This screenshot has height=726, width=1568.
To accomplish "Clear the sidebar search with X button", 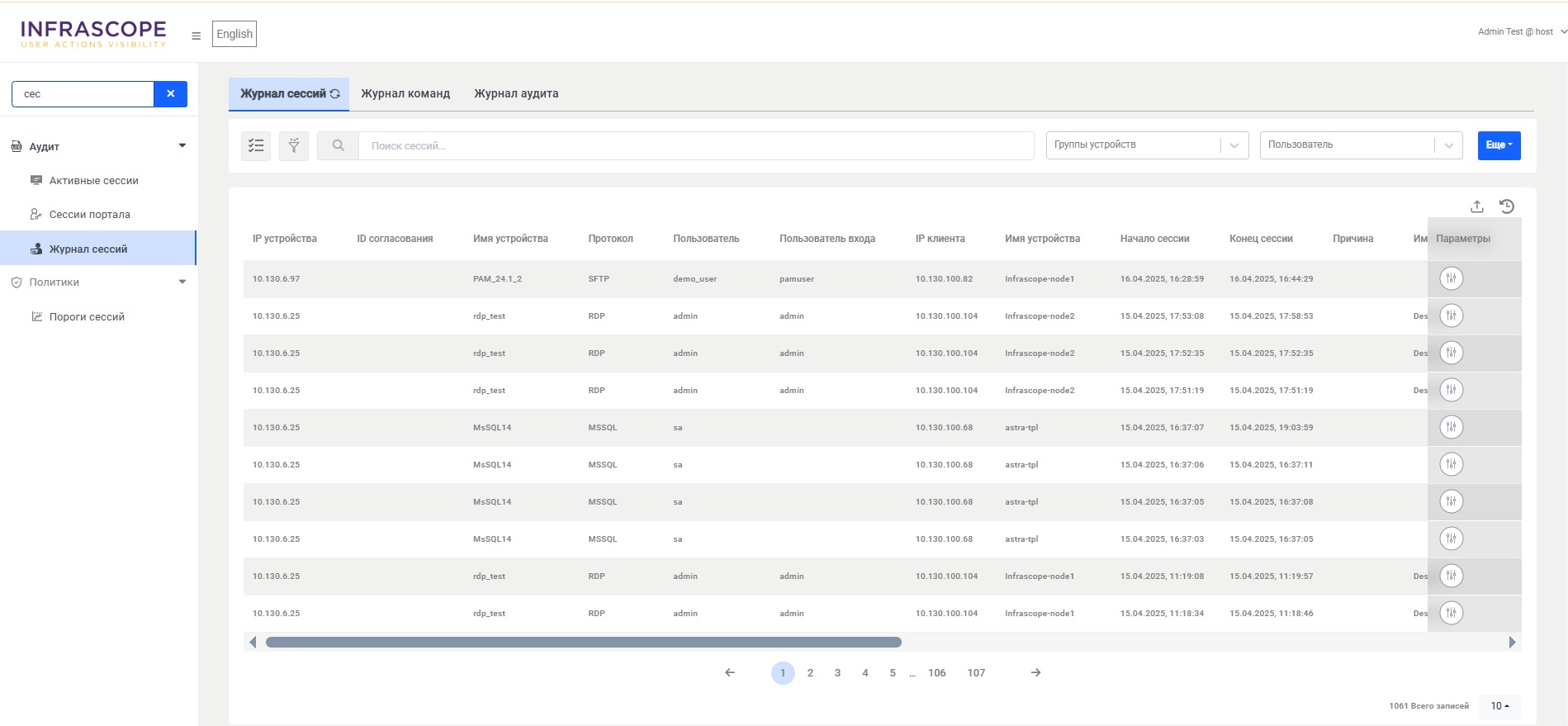I will pyautogui.click(x=171, y=94).
